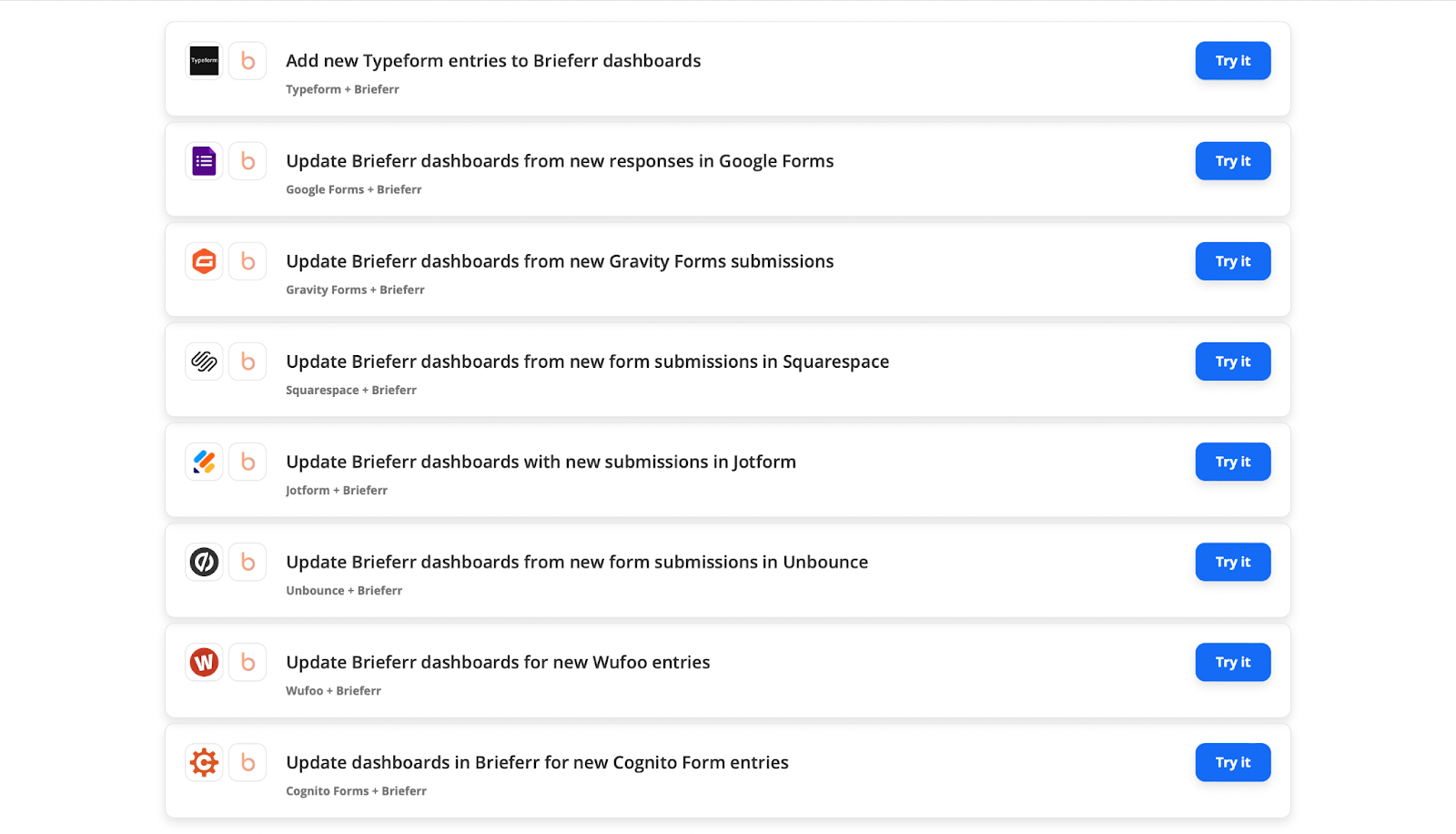Try the Squarespace integration
Image resolution: width=1456 pixels, height=834 pixels.
[x=1233, y=361]
